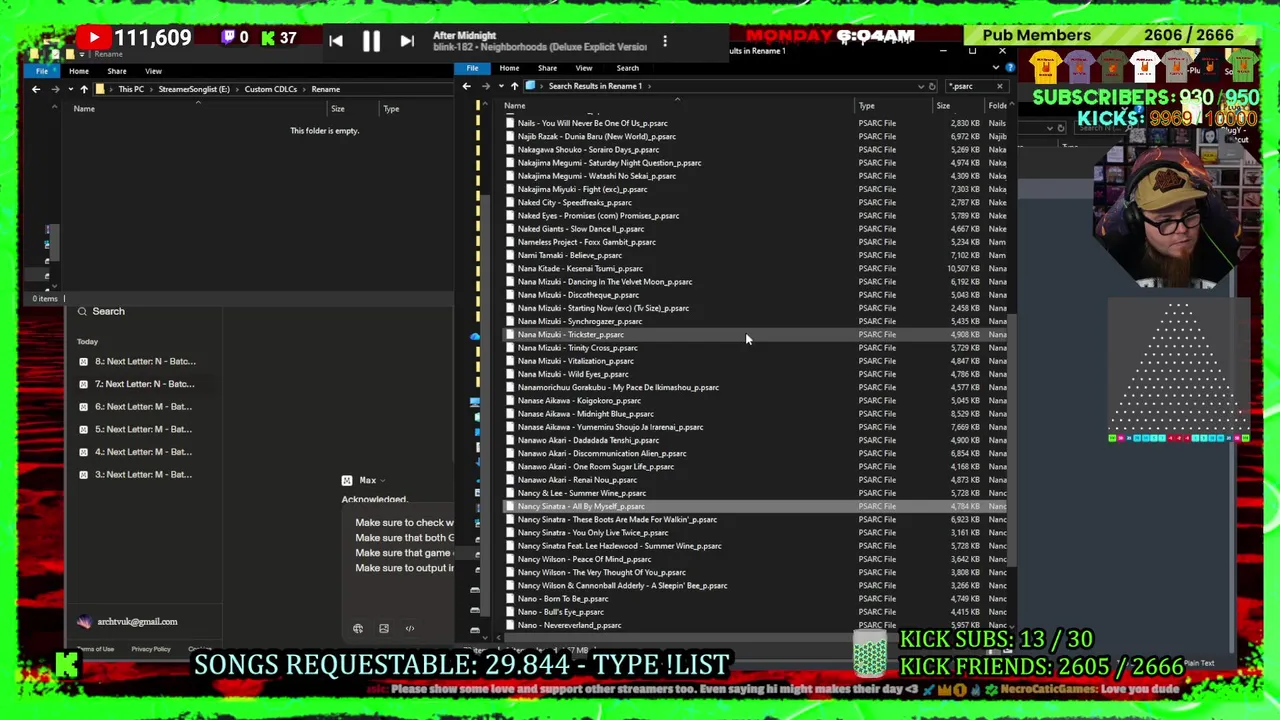Go back in Search Results explorer window

point(466,86)
